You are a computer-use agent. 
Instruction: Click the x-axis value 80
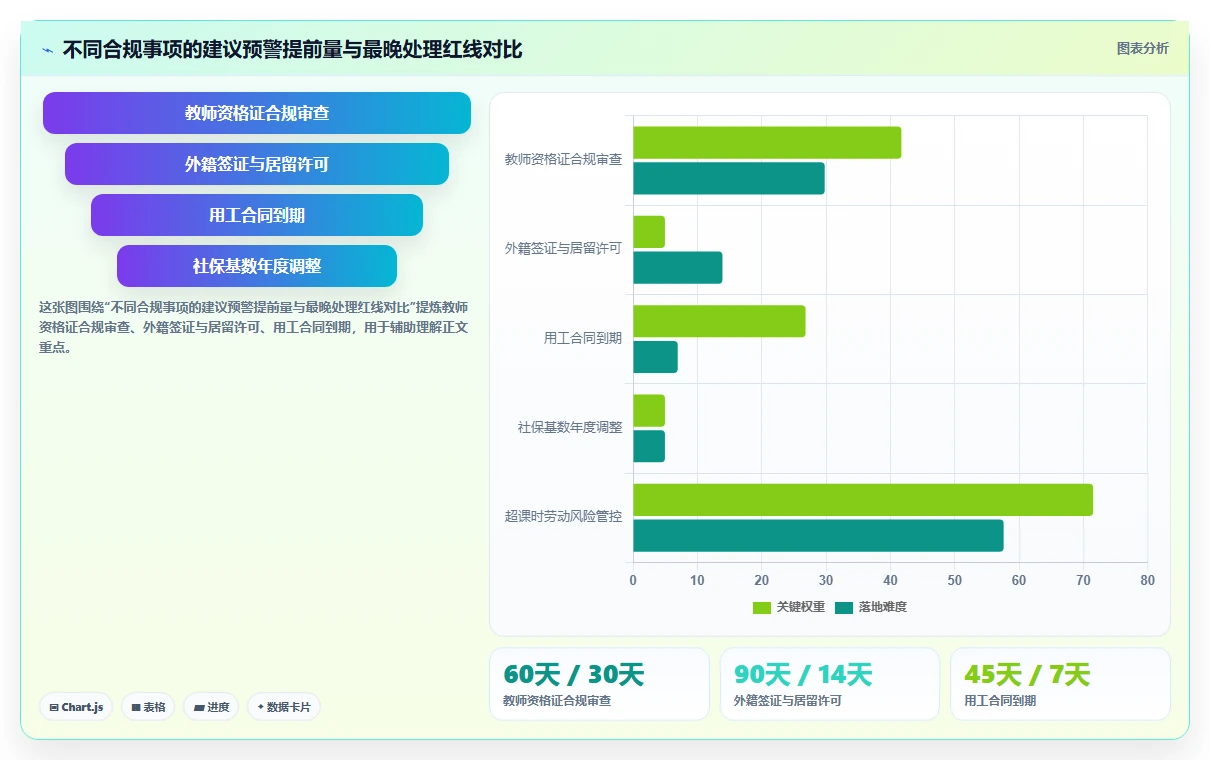[x=1147, y=580]
